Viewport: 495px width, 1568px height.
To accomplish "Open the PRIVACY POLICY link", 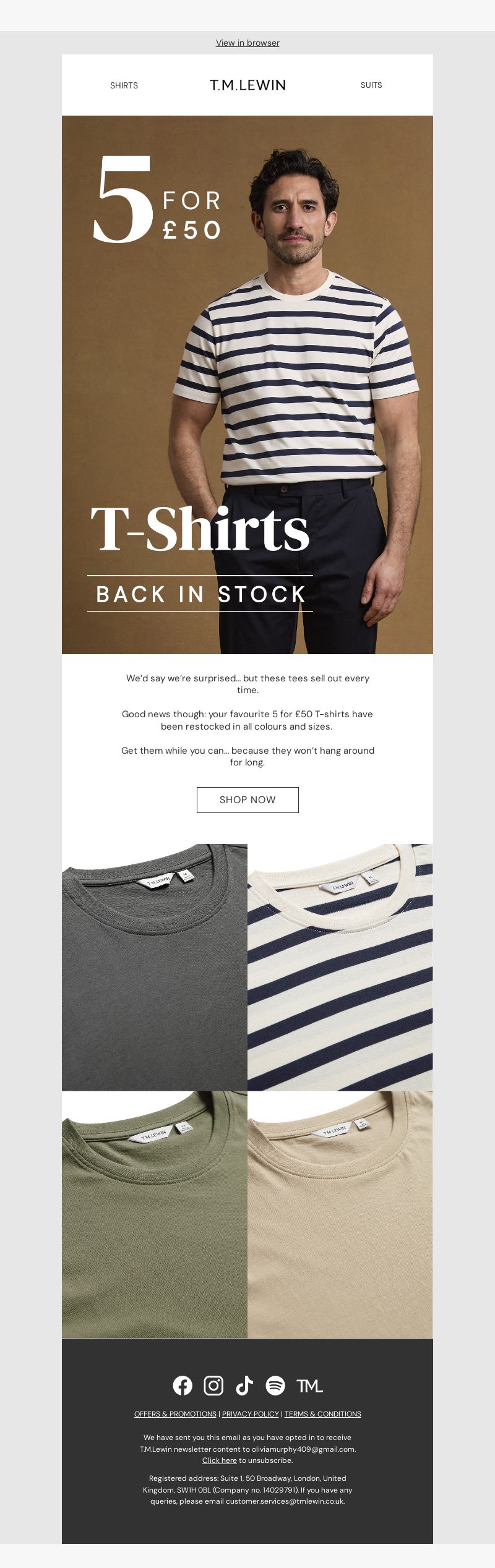I will [x=251, y=1413].
